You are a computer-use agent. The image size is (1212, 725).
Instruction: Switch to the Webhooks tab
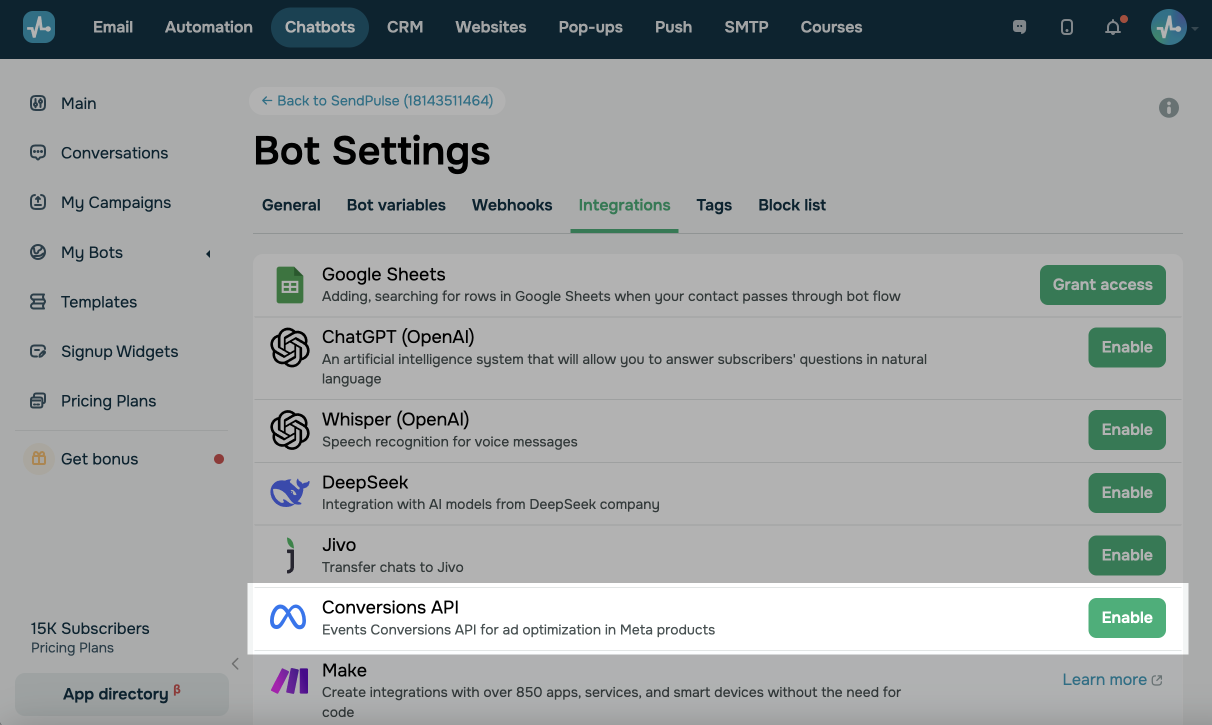tap(512, 205)
